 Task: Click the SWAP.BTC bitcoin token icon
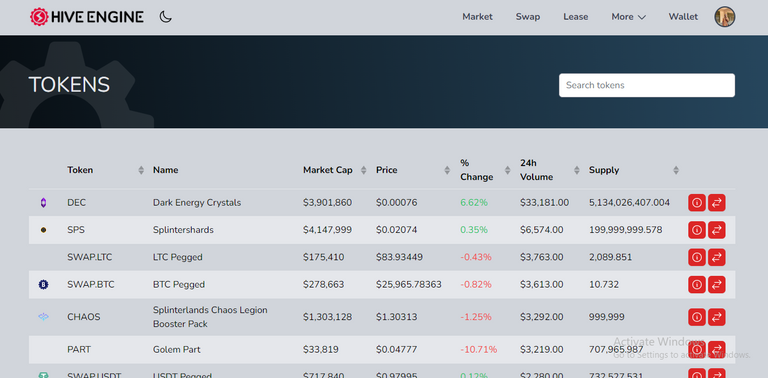pyautogui.click(x=44, y=284)
